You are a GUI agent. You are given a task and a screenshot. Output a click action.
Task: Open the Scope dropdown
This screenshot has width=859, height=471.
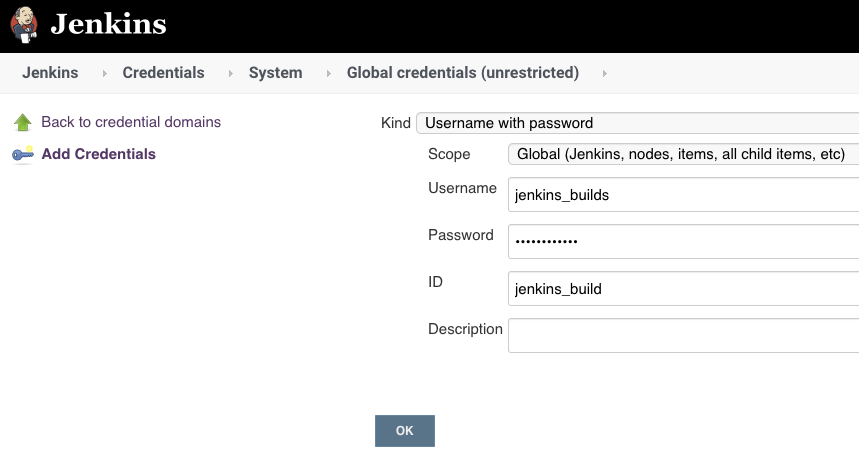pos(683,154)
